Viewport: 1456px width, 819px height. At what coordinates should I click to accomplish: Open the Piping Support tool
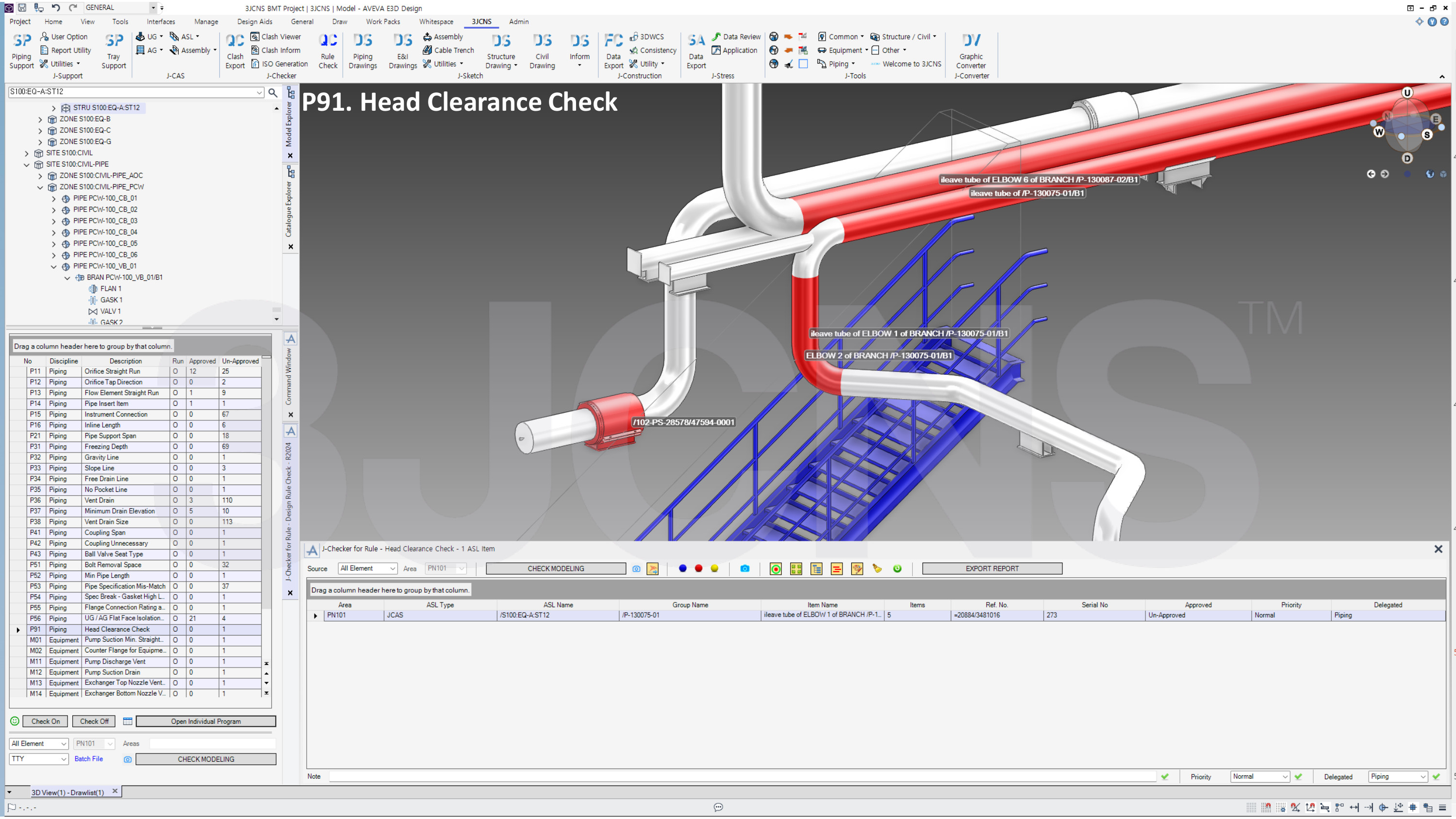pyautogui.click(x=21, y=51)
